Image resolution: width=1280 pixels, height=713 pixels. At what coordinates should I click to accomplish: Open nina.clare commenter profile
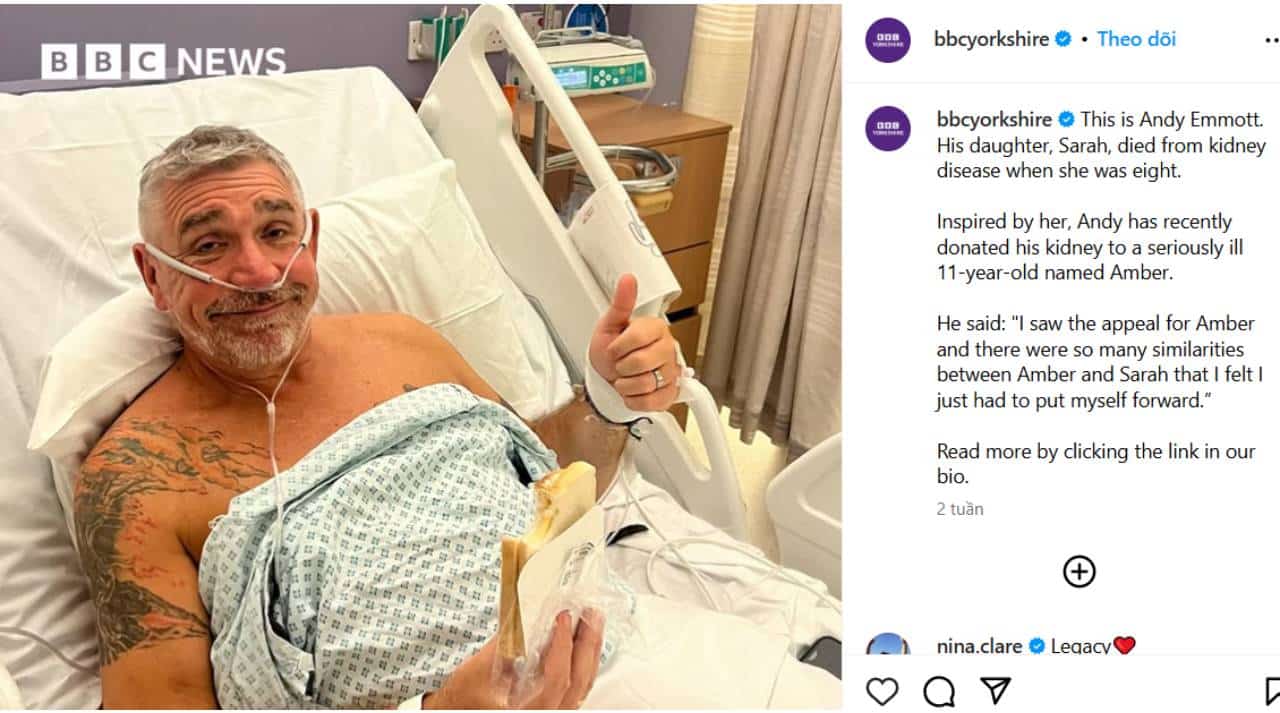point(979,646)
